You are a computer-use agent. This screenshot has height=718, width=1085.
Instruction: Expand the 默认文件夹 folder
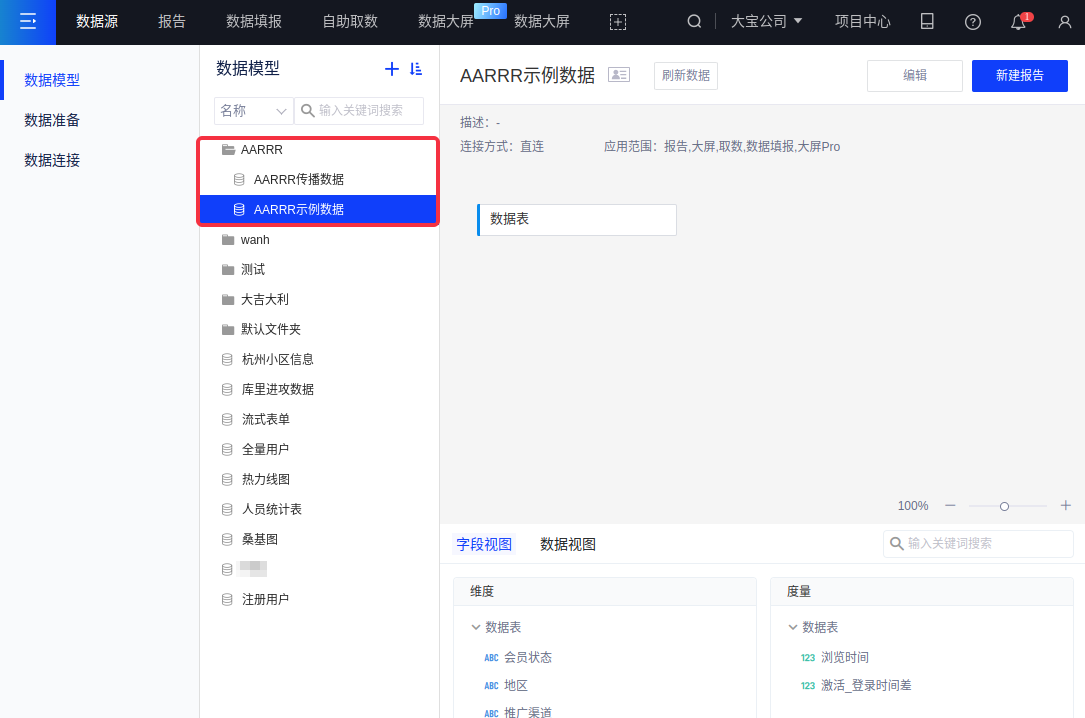point(229,329)
